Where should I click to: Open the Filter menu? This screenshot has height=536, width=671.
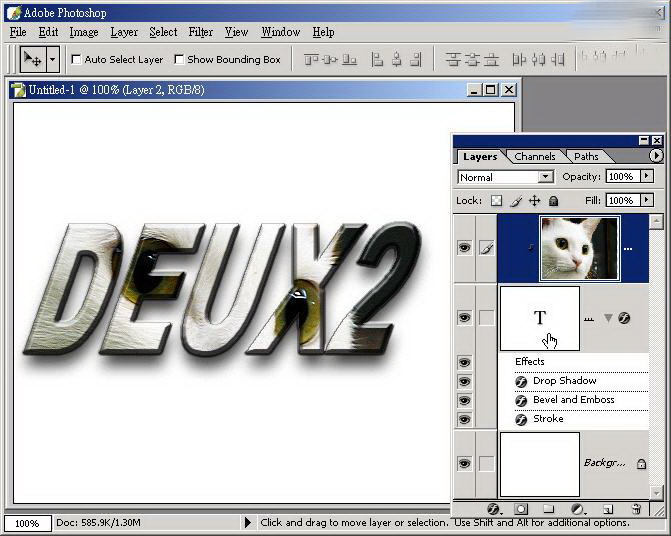pyautogui.click(x=201, y=32)
